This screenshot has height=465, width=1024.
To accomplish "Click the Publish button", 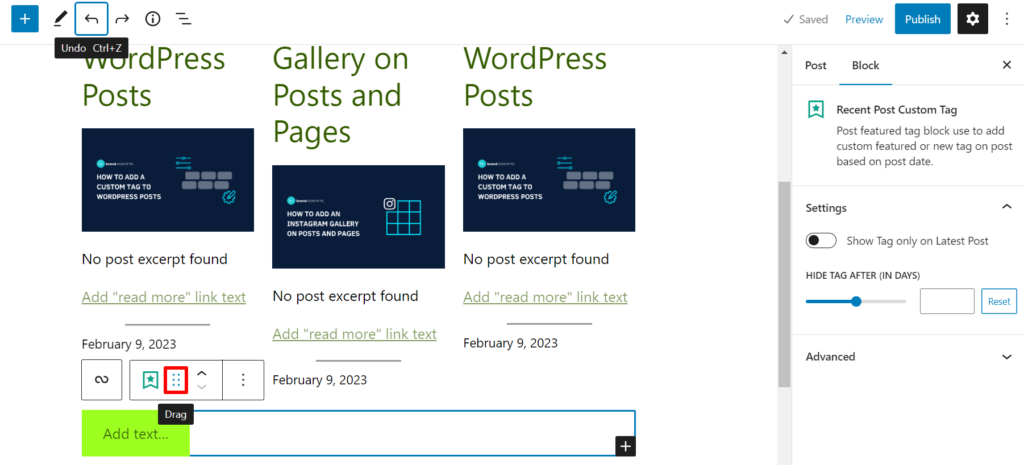I will pos(922,19).
